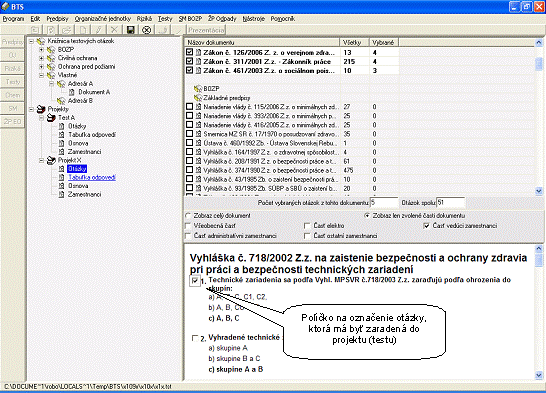Image resolution: width=546 pixels, height=393 pixels.
Task: Open the Testy menu
Action: (165, 19)
